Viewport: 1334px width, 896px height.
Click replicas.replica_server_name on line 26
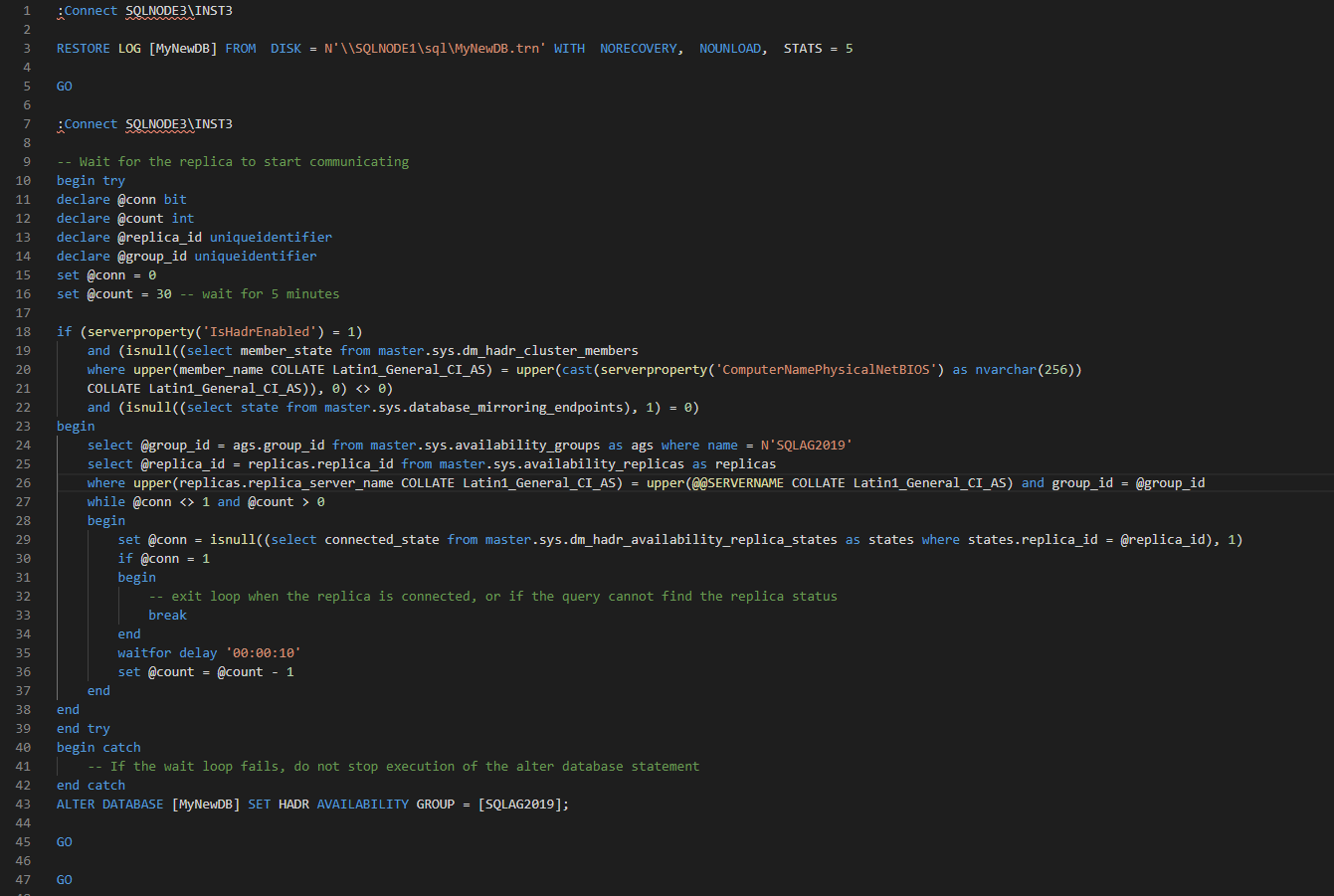[286, 482]
